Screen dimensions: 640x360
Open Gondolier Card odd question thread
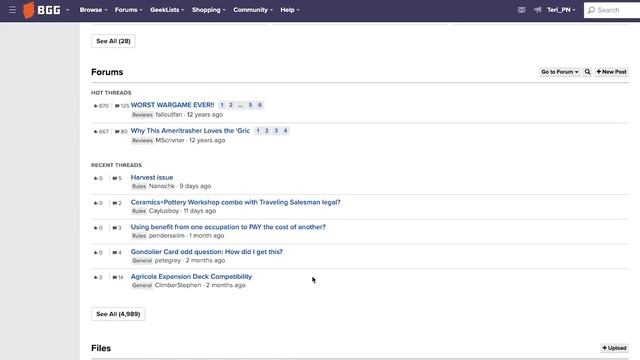pos(207,252)
